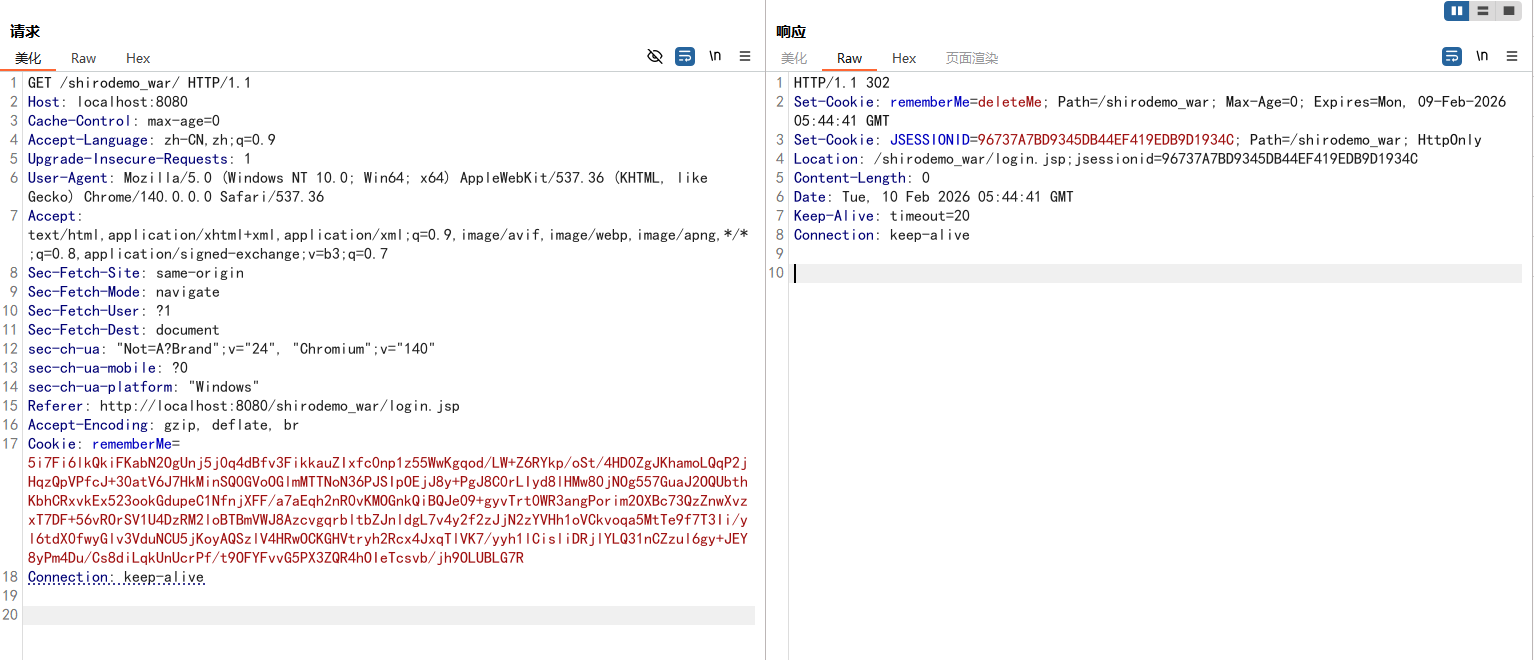Toggle word wrap in request panel
Viewport: 1534px width, 660px height.
685,57
